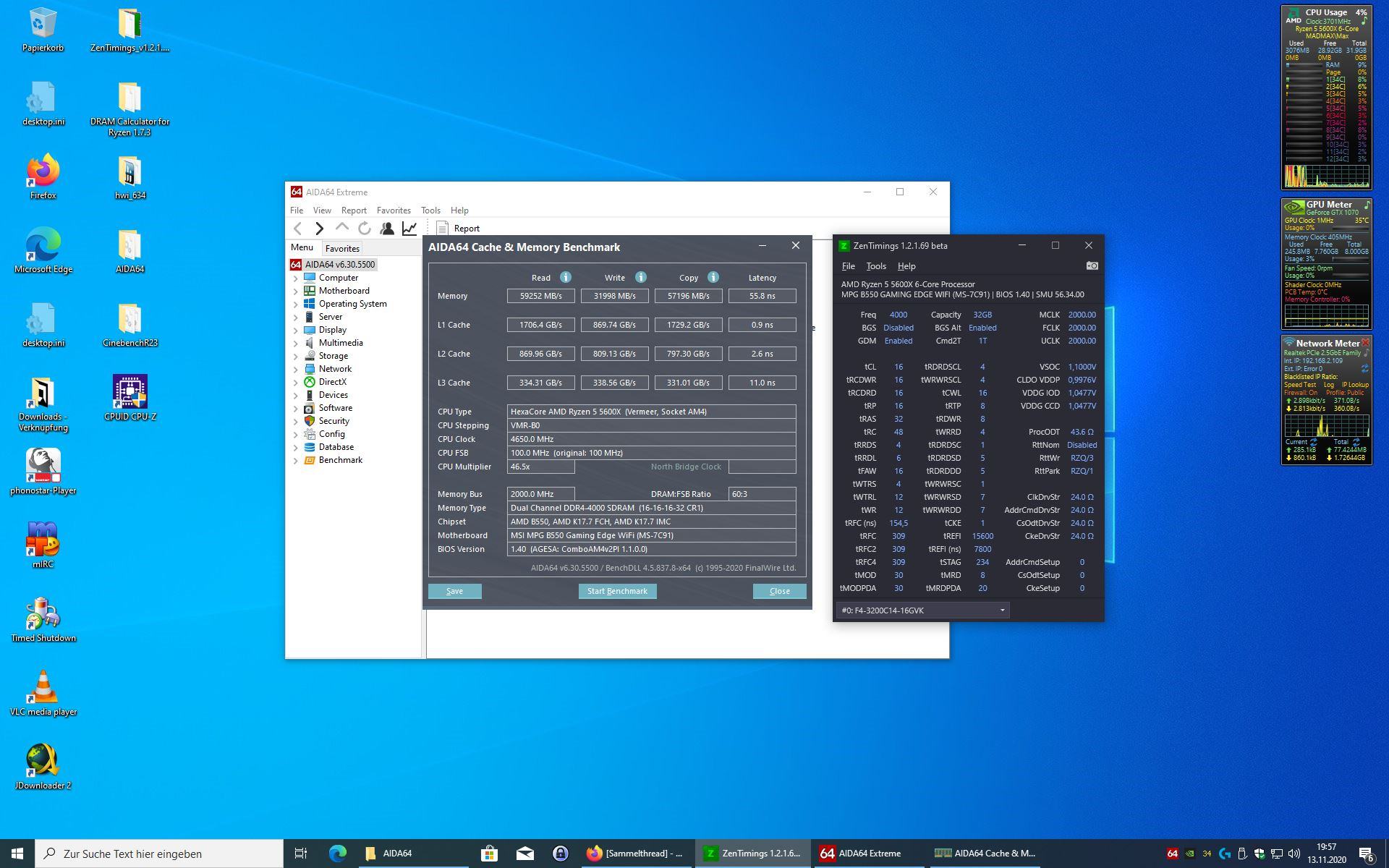The image size is (1389, 868).
Task: Click the Windows Start button
Action: click(x=17, y=854)
